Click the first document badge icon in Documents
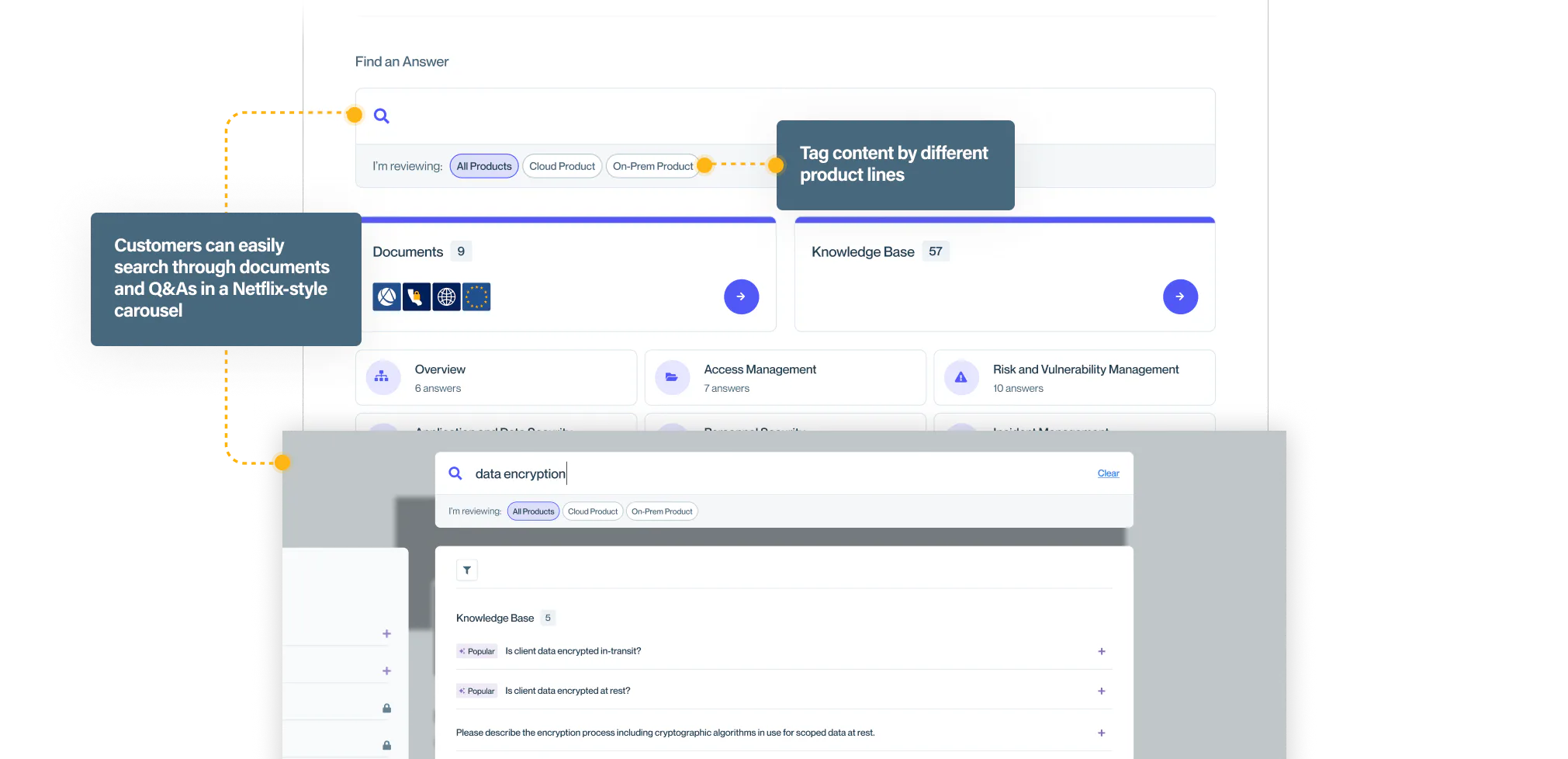This screenshot has width=1568, height=759. point(386,296)
